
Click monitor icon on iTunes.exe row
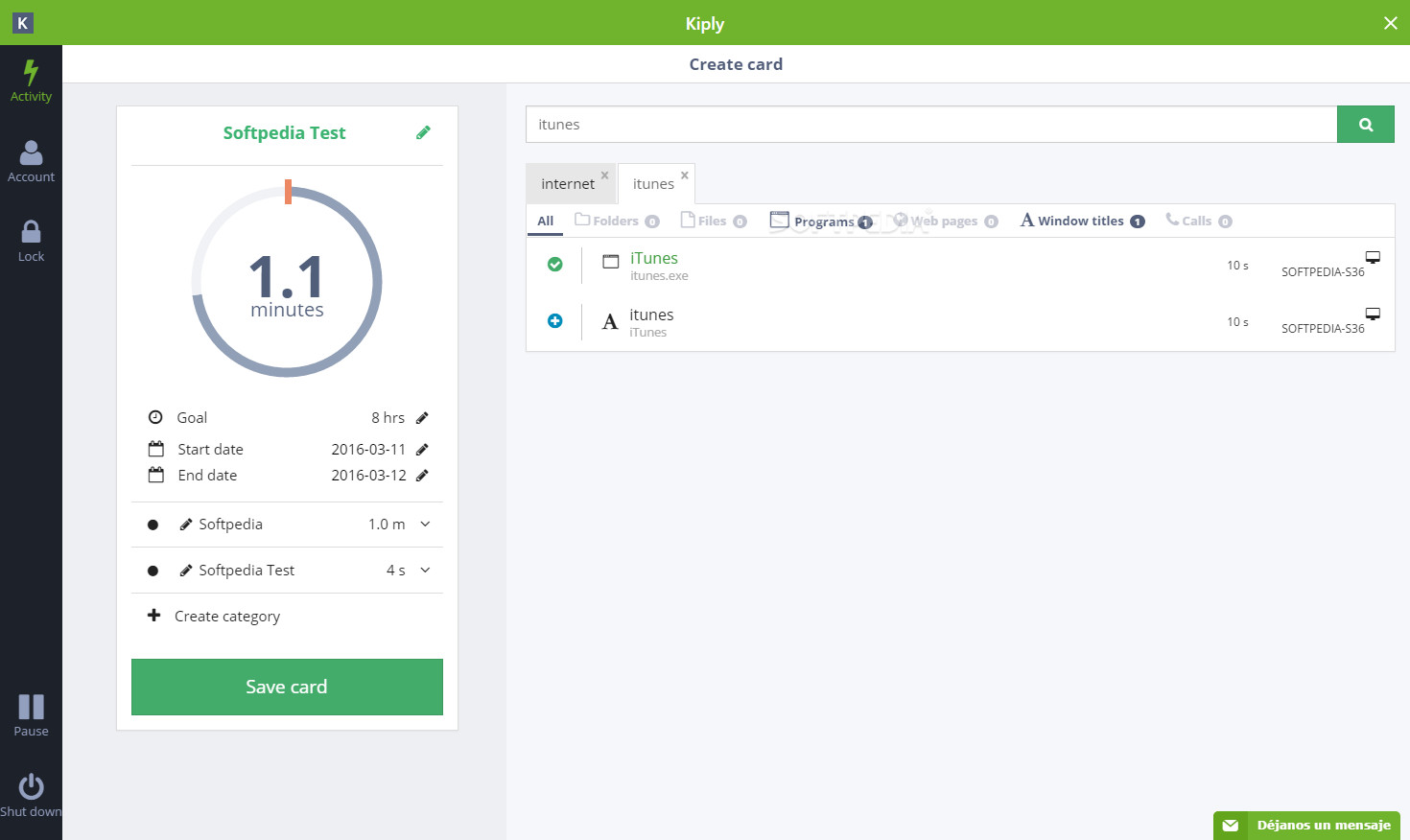pos(1373,257)
